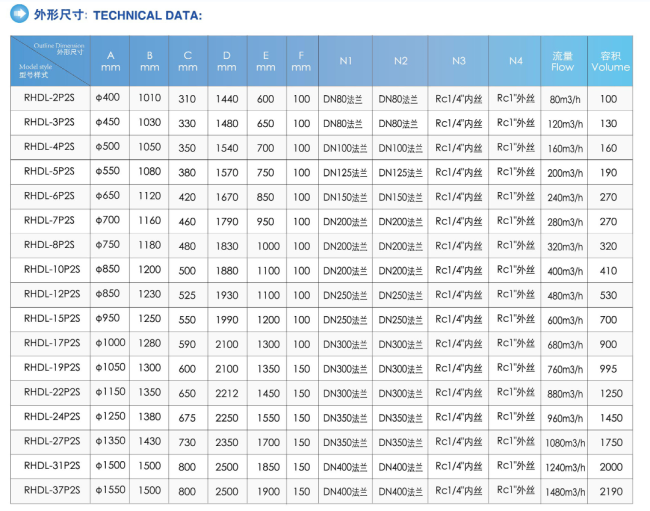This screenshot has height=511, width=650.
Task: Click the 1480m3/h flow value
Action: [x=563, y=491]
